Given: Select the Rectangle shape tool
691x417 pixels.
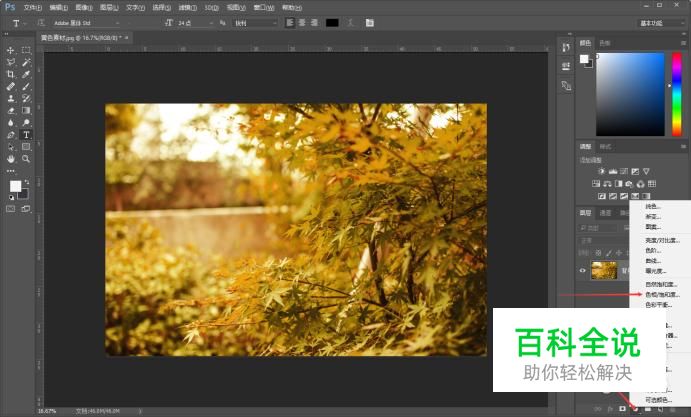Looking at the screenshot, I should pyautogui.click(x=26, y=147).
